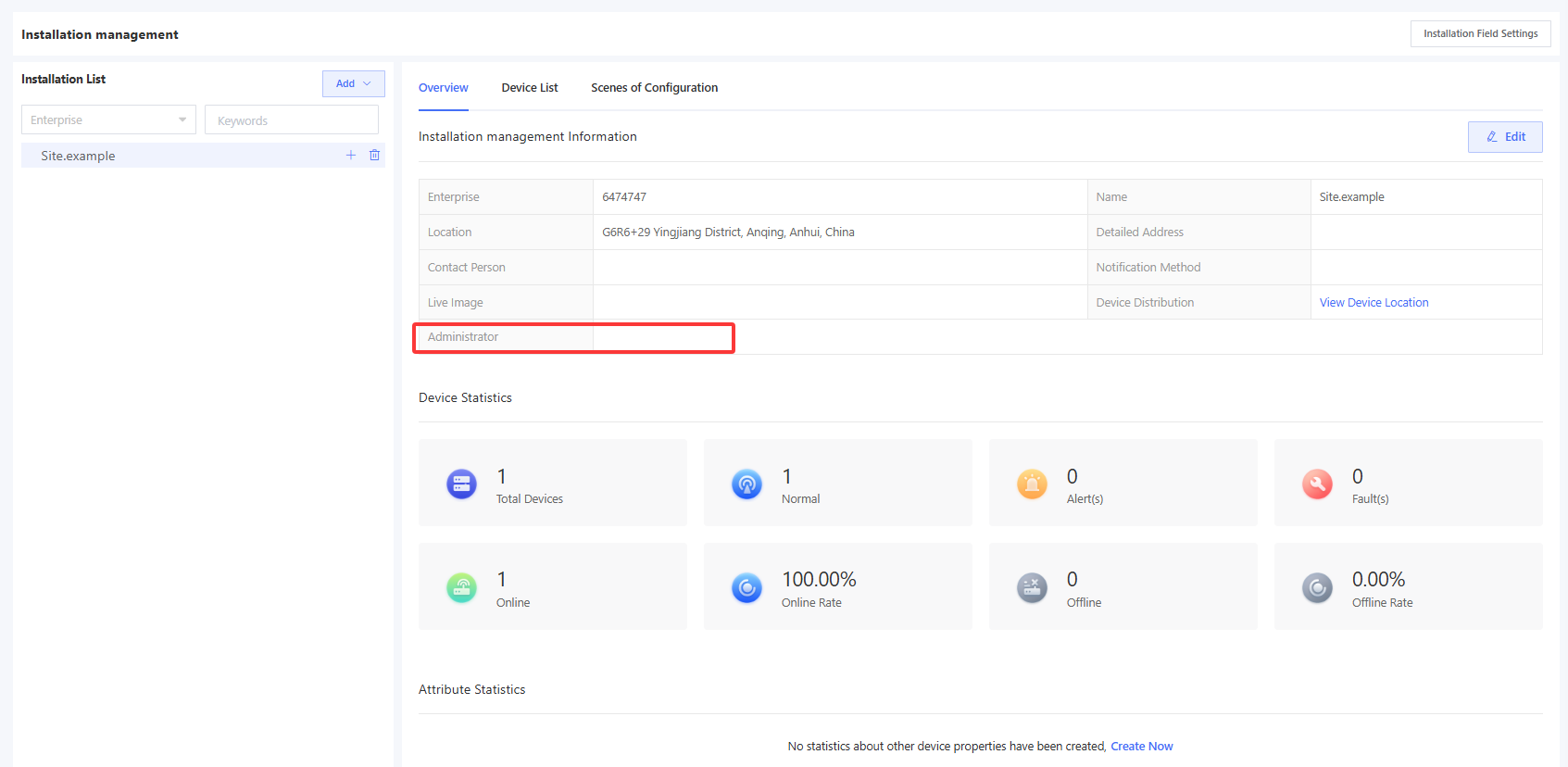
Task: Delete Site.example using the trash icon
Action: pos(374,156)
